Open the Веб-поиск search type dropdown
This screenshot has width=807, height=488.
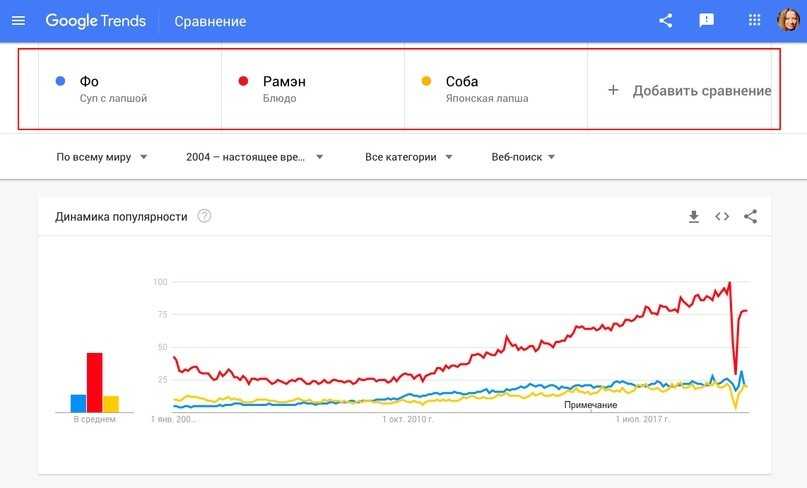523,157
